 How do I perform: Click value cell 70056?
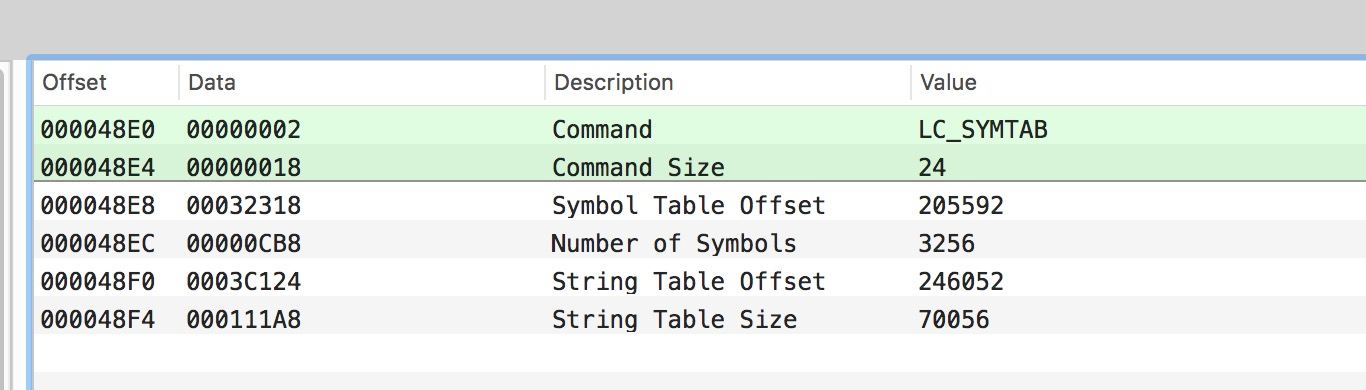click(x=953, y=319)
